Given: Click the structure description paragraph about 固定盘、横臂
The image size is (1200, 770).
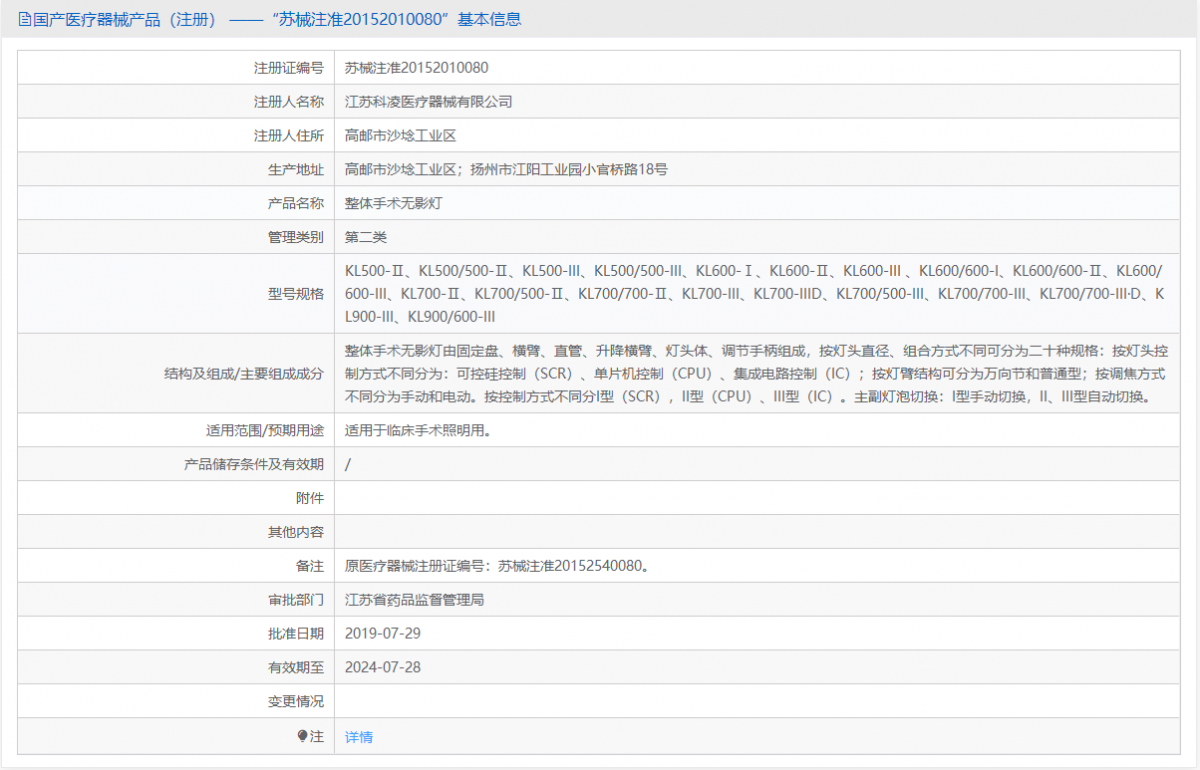Looking at the screenshot, I should pos(756,374).
